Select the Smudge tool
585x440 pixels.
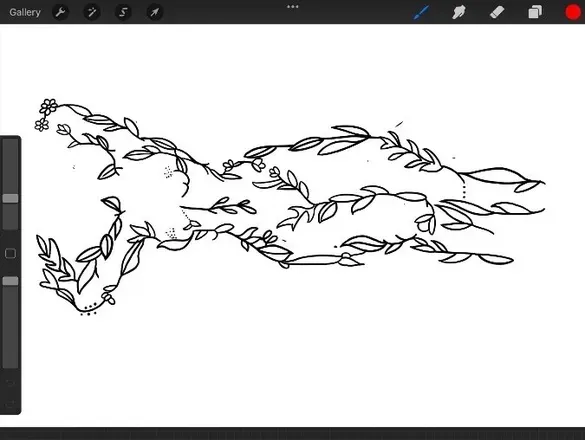click(x=459, y=12)
